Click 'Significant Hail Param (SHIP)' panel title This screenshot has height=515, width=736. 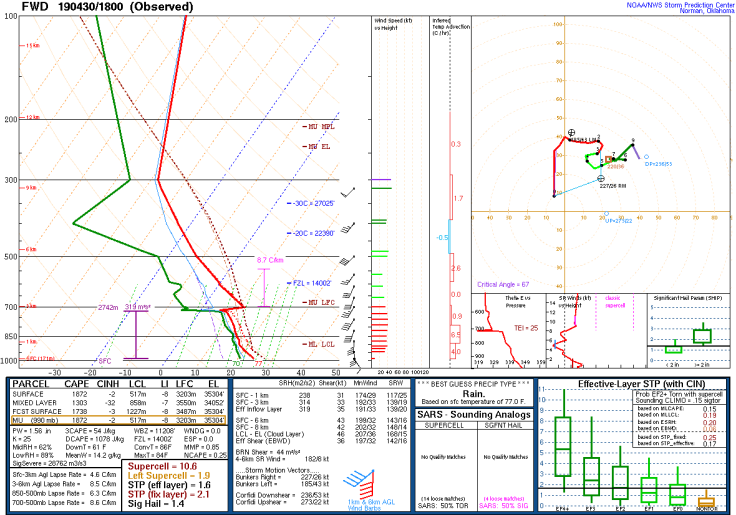point(688,298)
